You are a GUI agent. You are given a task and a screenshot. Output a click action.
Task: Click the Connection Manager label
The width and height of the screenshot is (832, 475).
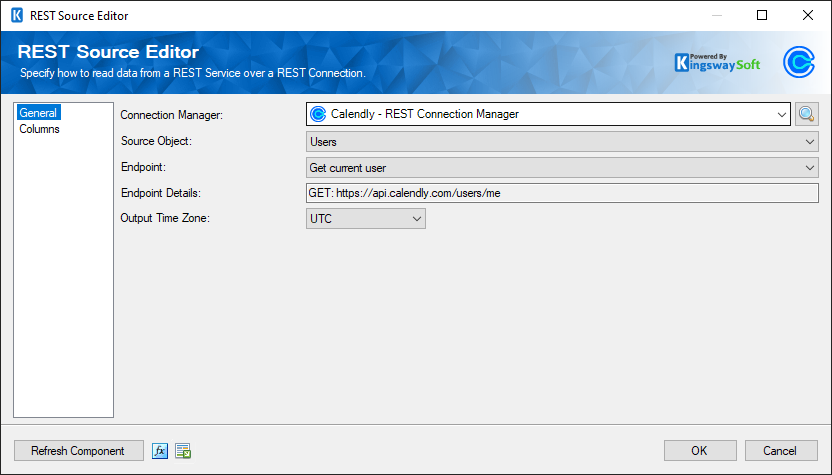(x=171, y=115)
